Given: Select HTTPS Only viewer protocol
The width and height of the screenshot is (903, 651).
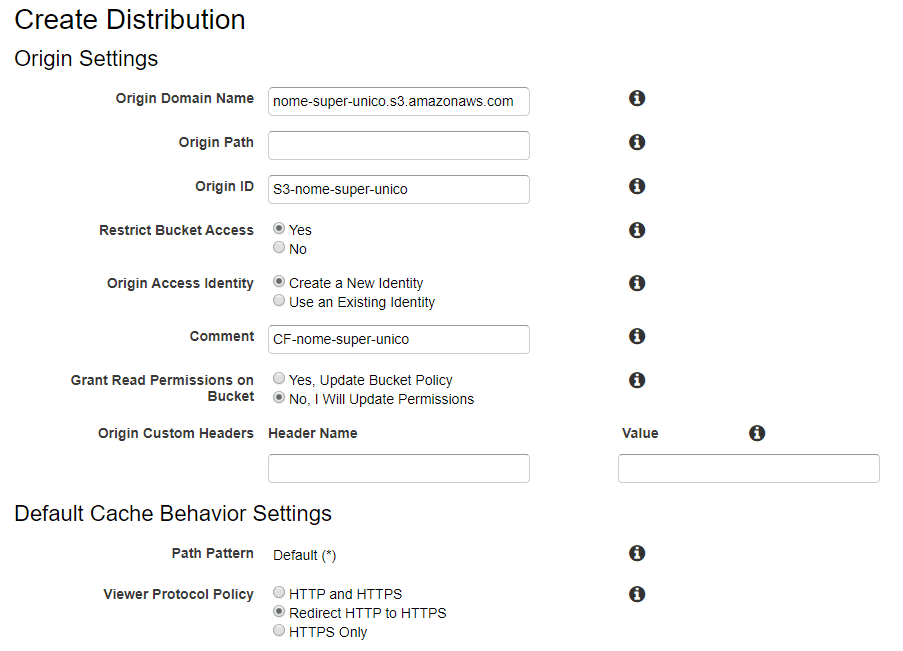Looking at the screenshot, I should pos(279,631).
